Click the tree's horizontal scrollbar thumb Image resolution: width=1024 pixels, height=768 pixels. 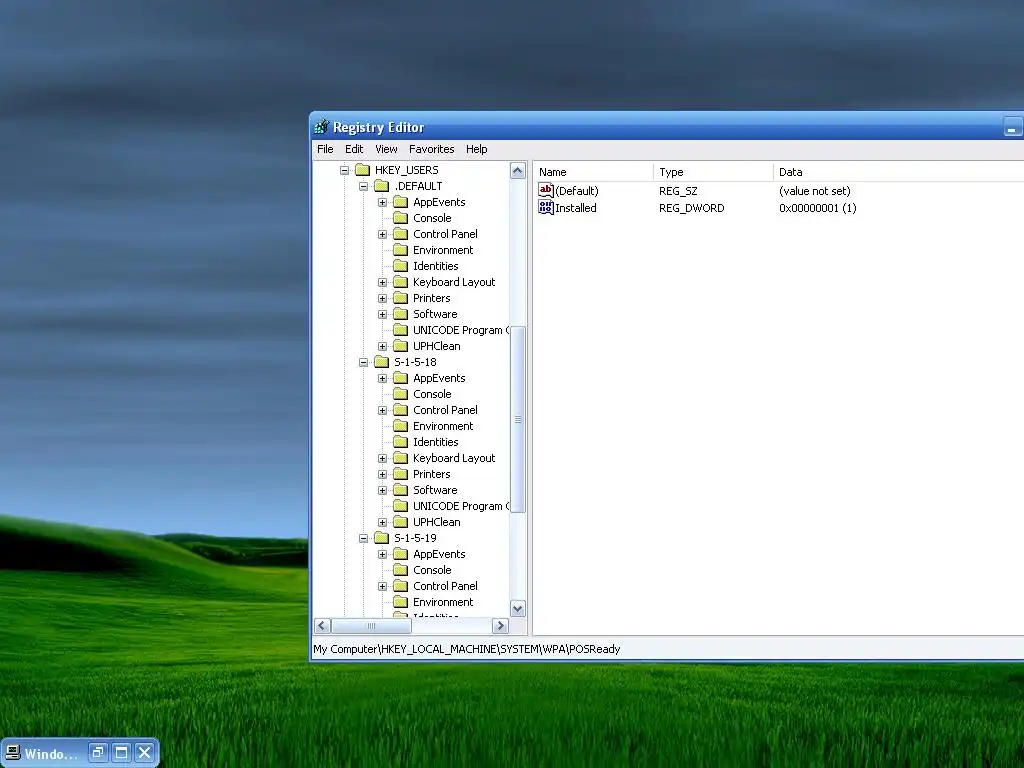[x=371, y=626]
